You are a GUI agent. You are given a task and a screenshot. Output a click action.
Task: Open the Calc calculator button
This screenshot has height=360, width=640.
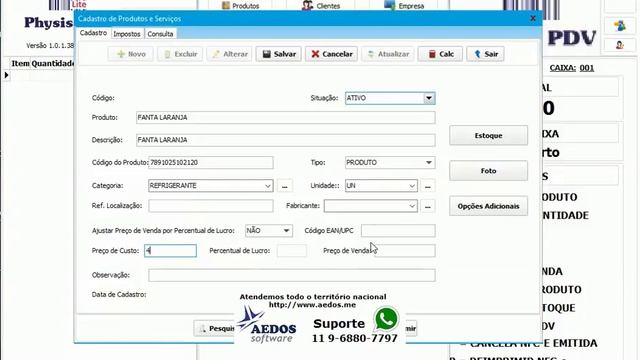pos(440,54)
